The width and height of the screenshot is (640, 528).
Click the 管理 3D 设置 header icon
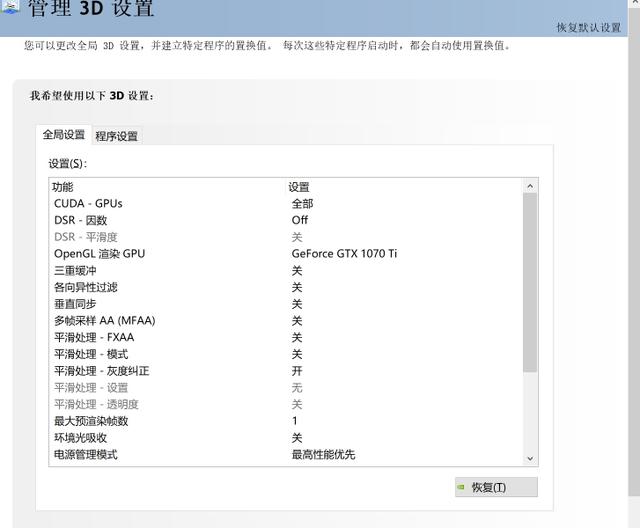(x=10, y=7)
